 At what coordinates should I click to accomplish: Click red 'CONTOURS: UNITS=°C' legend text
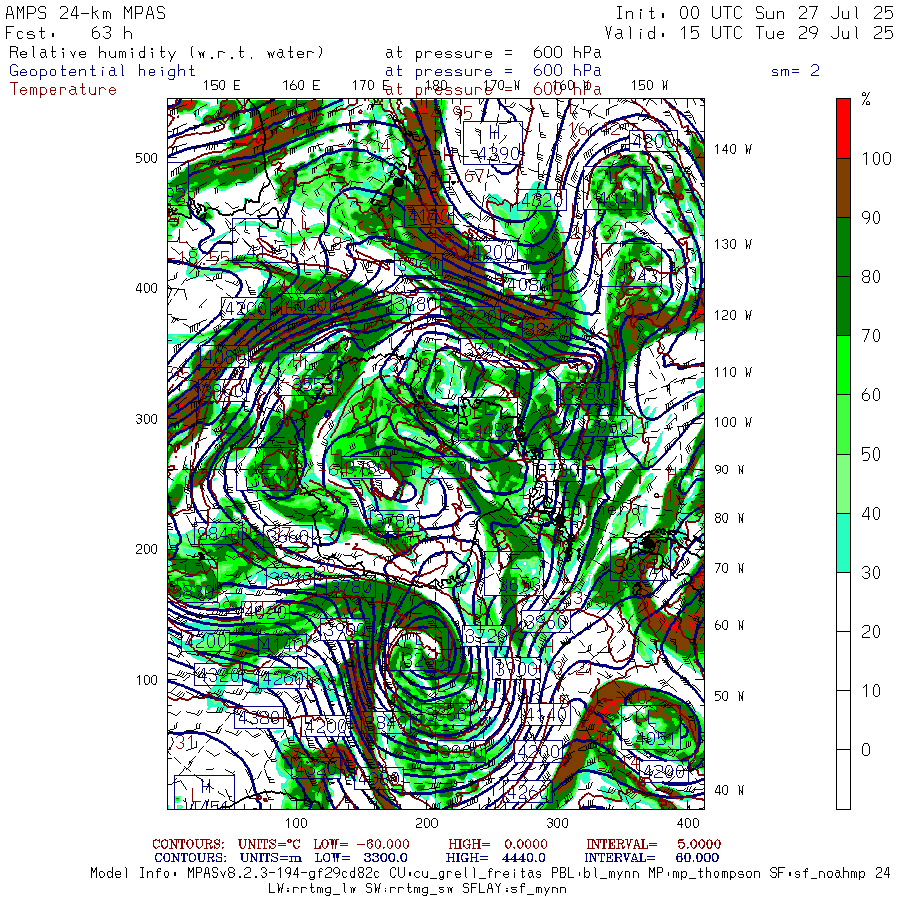[227, 844]
